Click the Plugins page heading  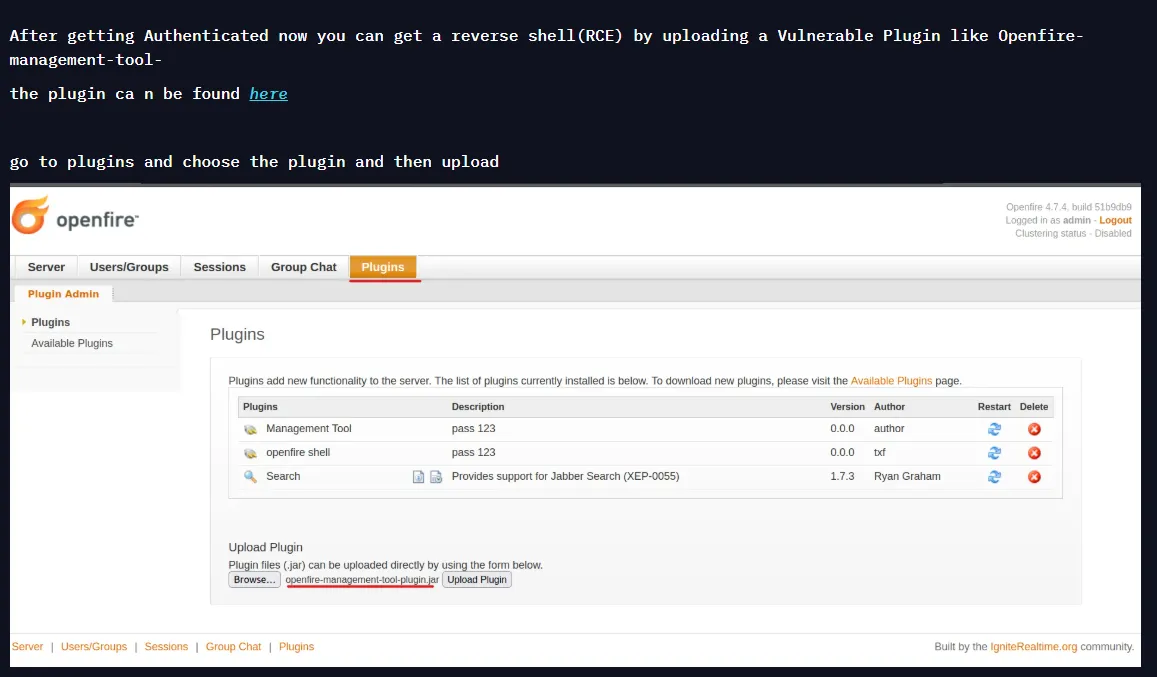pos(237,334)
